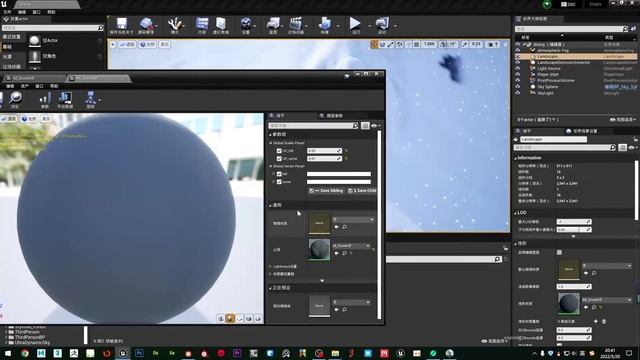Toggle Atmospheric Fog visibility eye in outliner

pos(518,50)
